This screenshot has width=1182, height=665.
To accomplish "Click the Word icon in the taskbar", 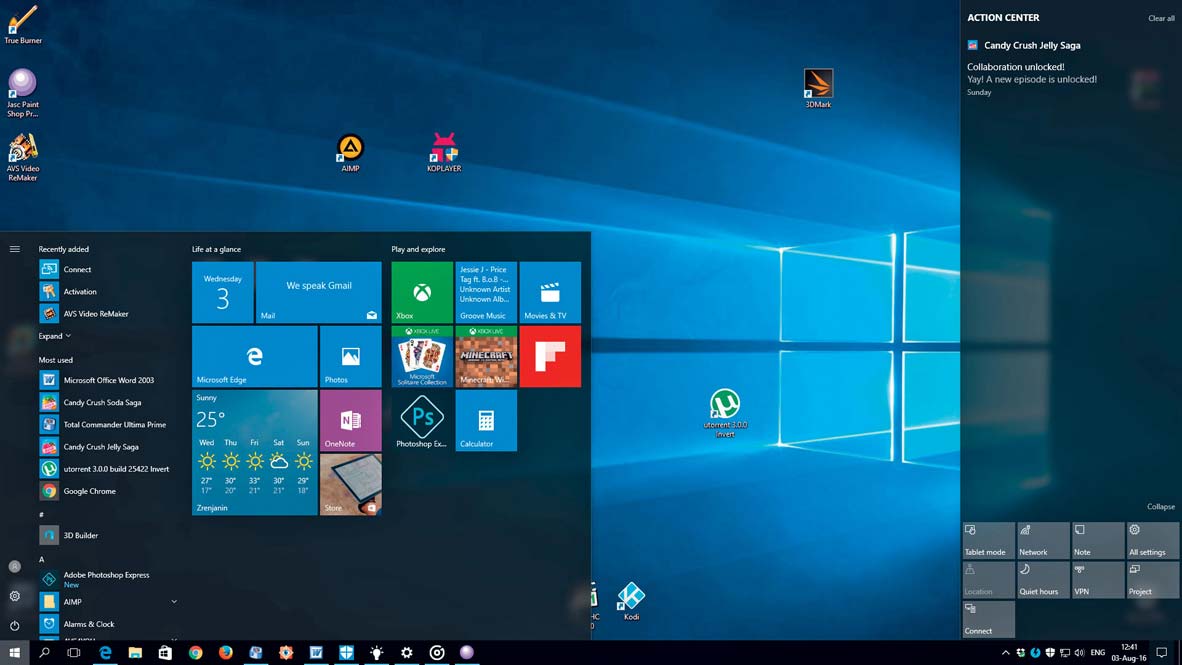I will 316,653.
